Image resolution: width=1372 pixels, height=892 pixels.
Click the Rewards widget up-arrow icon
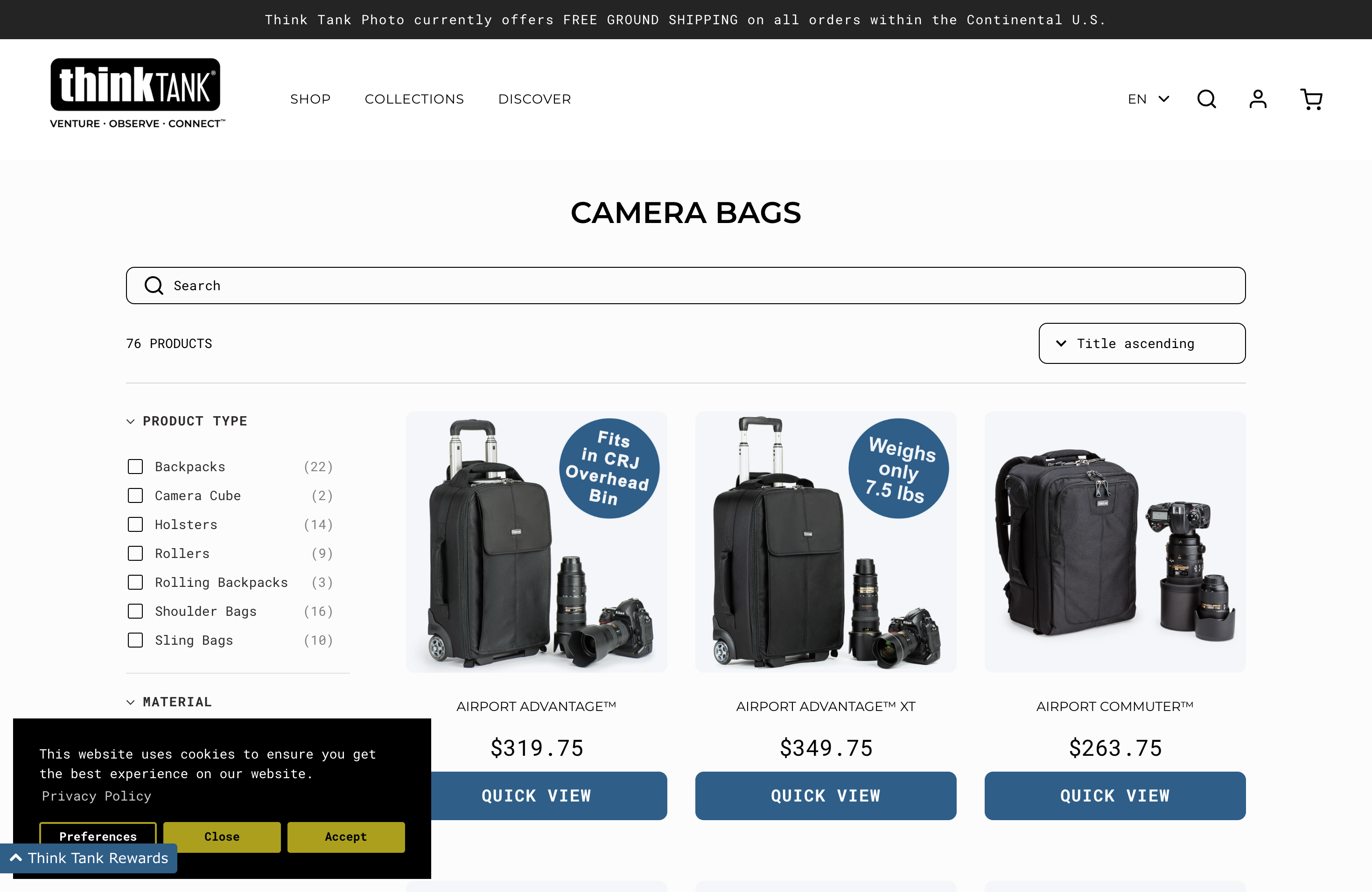pos(16,858)
